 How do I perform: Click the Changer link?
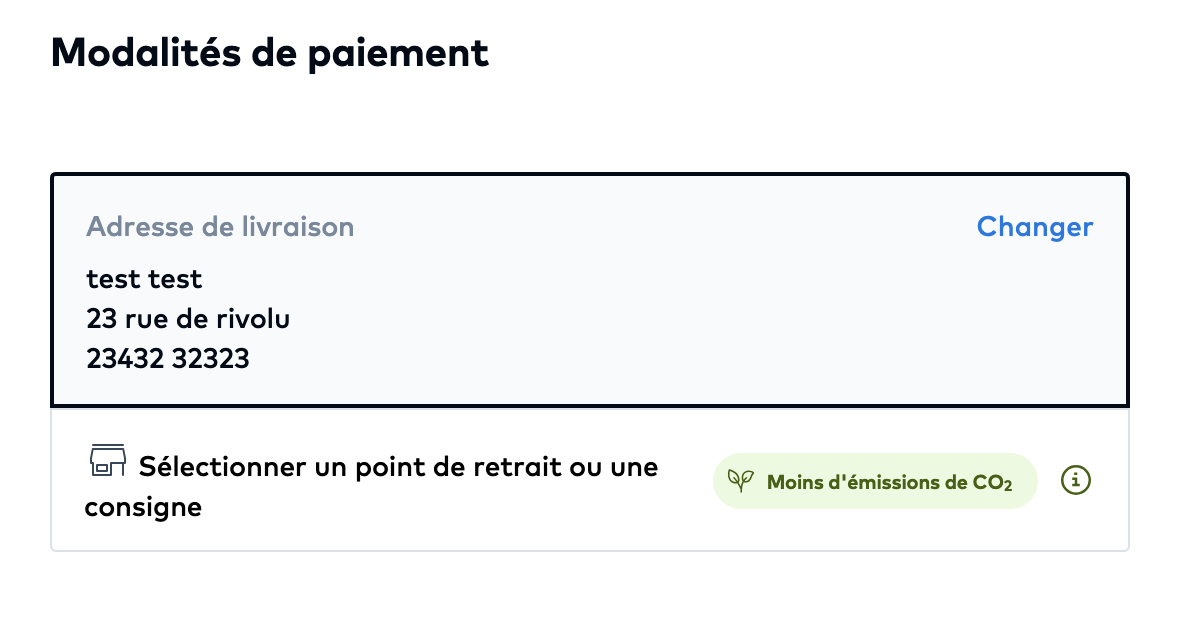click(x=1034, y=227)
